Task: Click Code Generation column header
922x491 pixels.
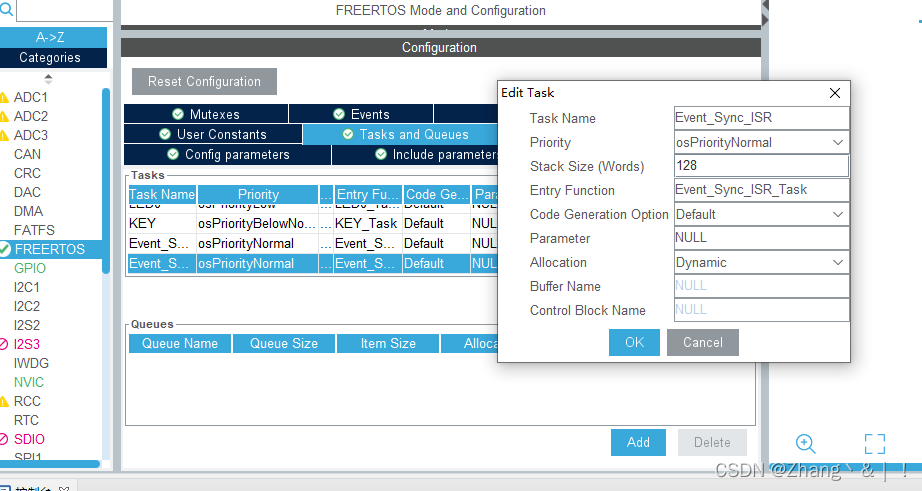Action: 437,195
